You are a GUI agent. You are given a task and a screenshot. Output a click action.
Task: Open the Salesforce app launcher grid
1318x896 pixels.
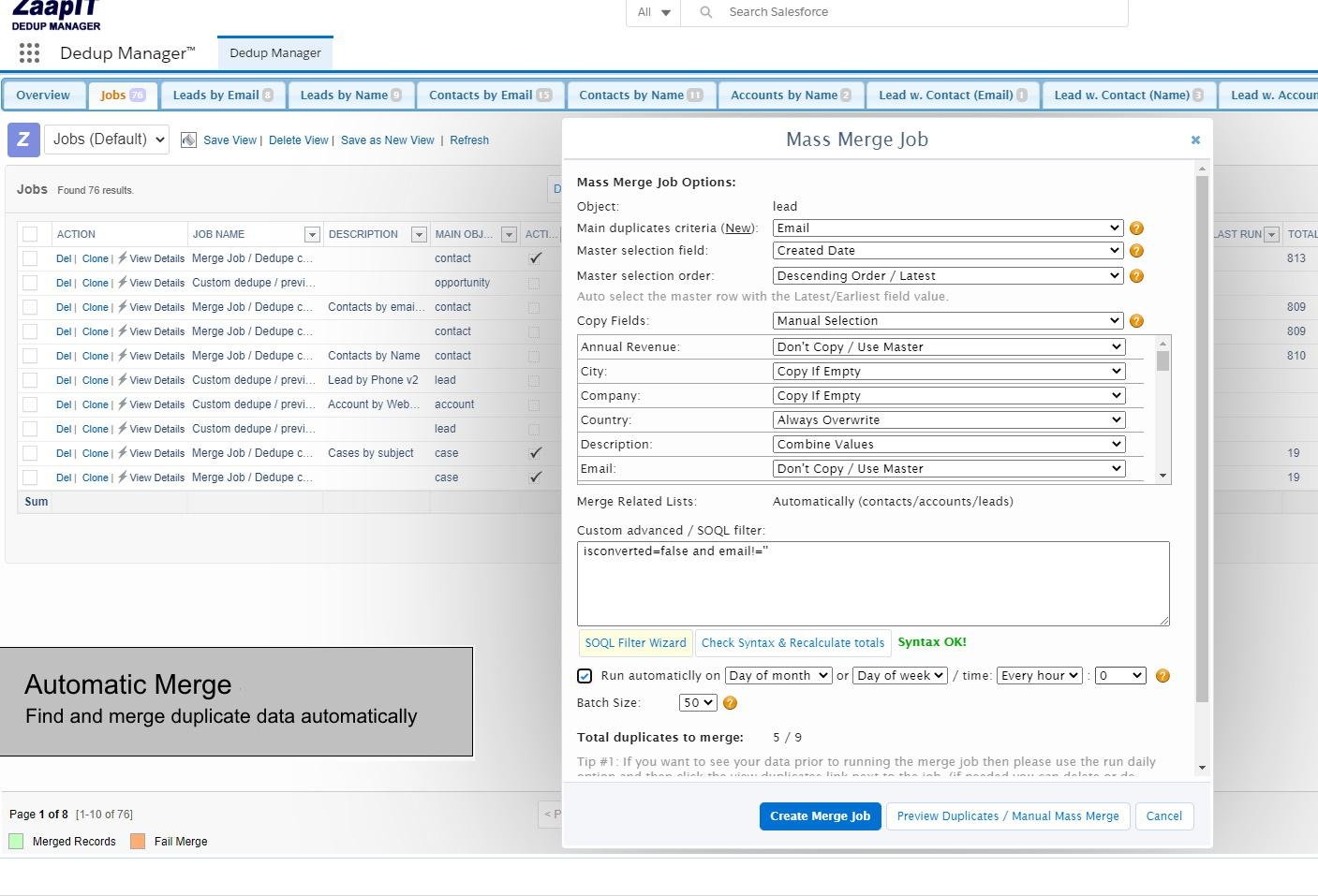29,53
